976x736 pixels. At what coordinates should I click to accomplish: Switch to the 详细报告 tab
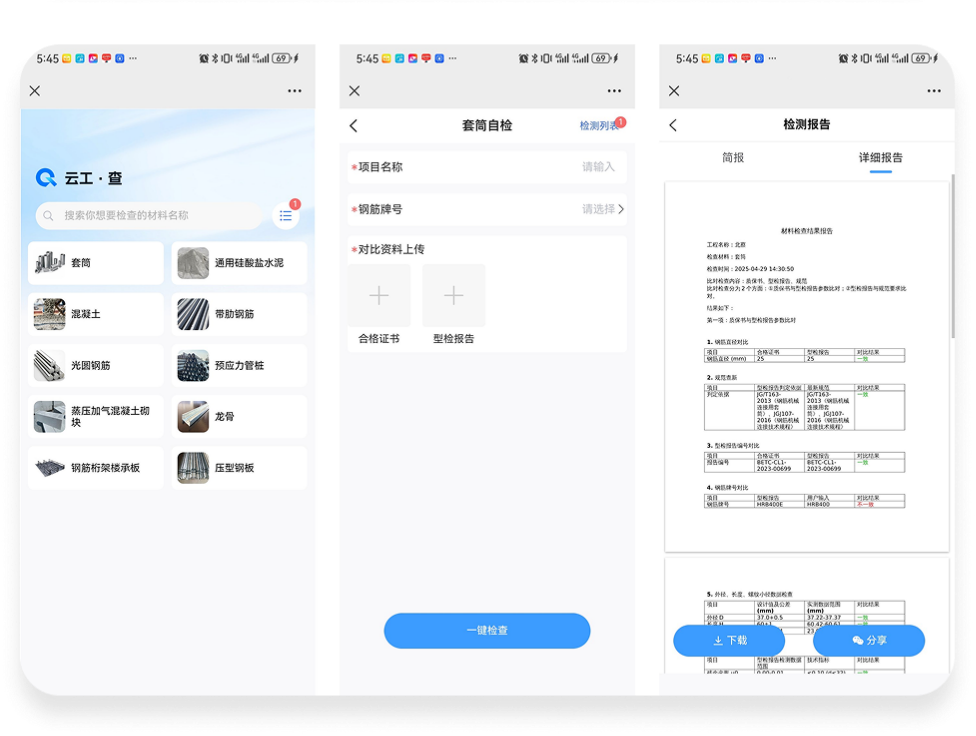click(880, 158)
